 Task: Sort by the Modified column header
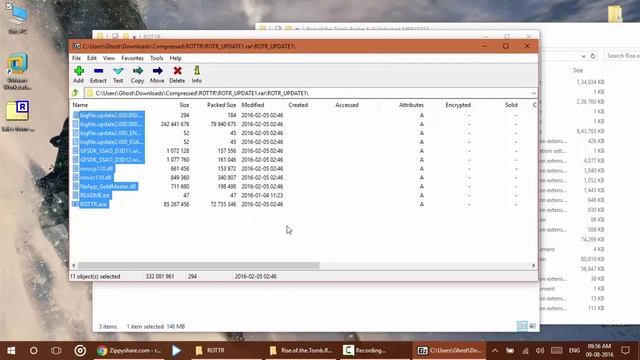253,105
